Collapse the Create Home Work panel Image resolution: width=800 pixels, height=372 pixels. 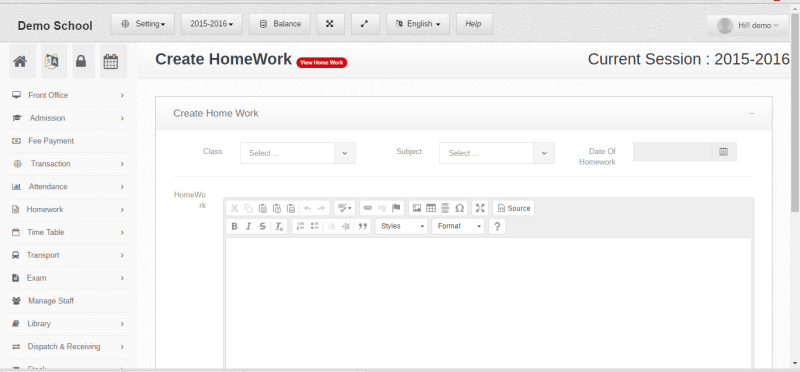click(752, 113)
